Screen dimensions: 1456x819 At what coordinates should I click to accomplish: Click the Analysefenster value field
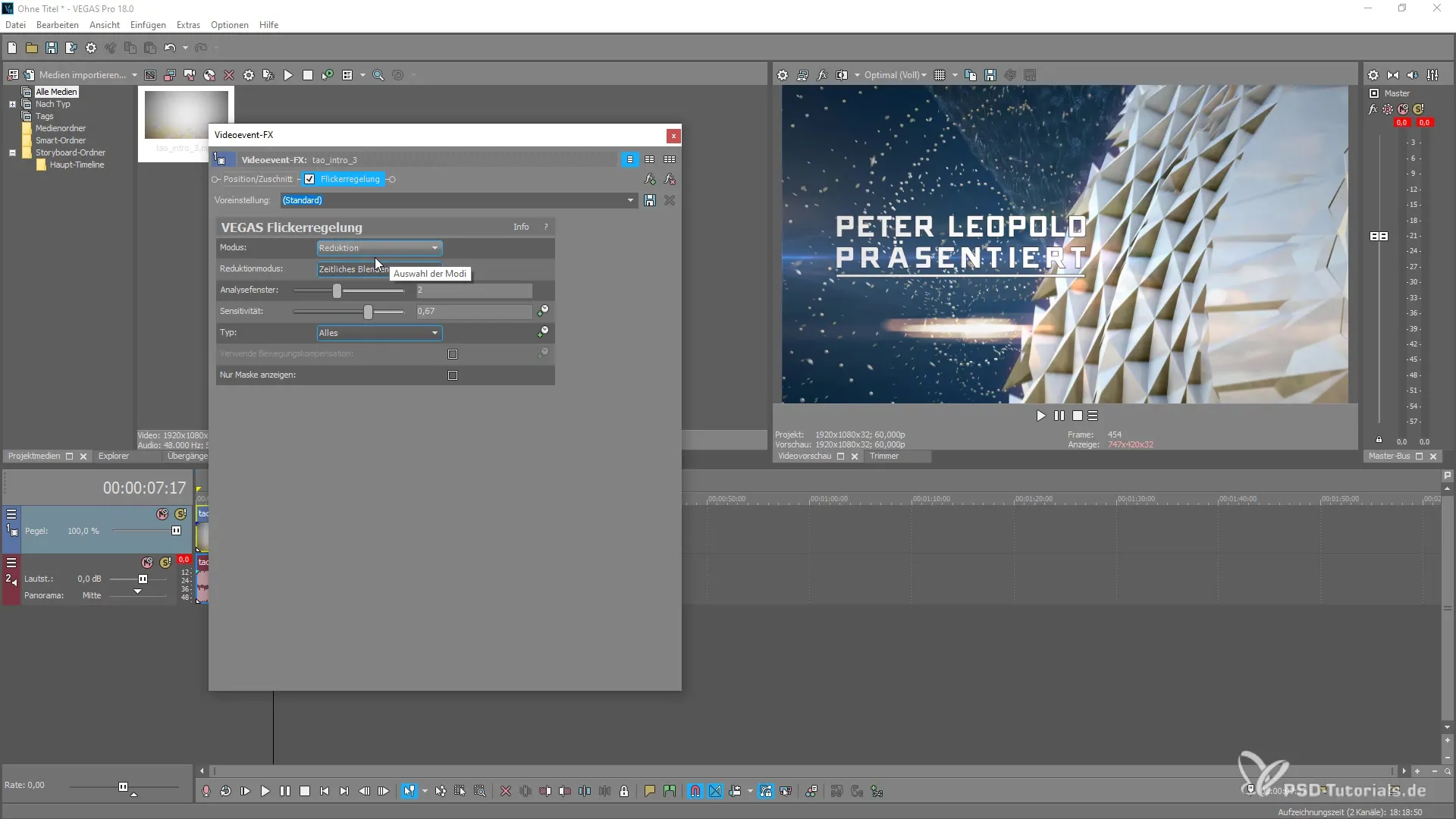(474, 290)
